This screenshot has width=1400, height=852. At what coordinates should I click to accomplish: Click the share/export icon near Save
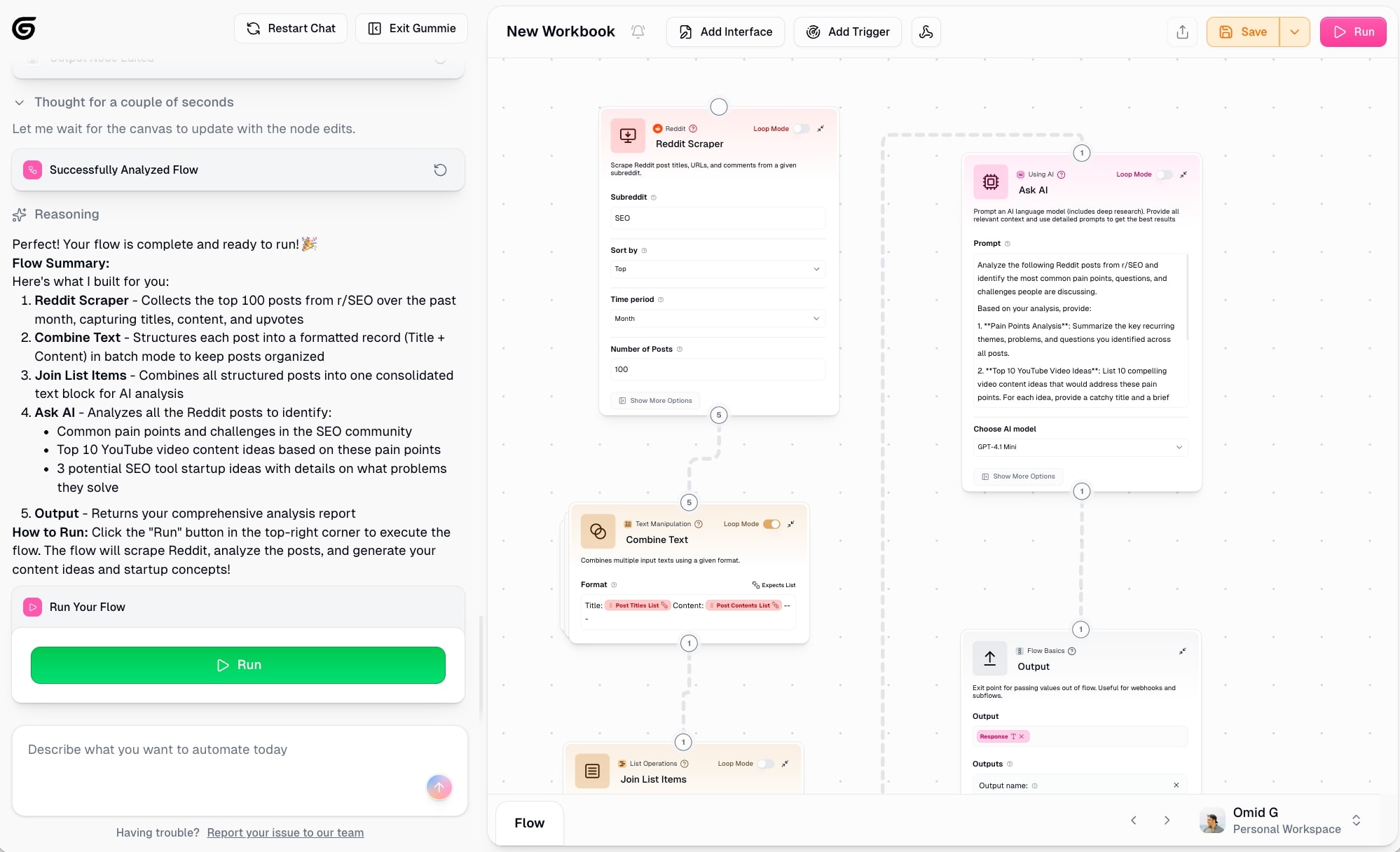1182,32
